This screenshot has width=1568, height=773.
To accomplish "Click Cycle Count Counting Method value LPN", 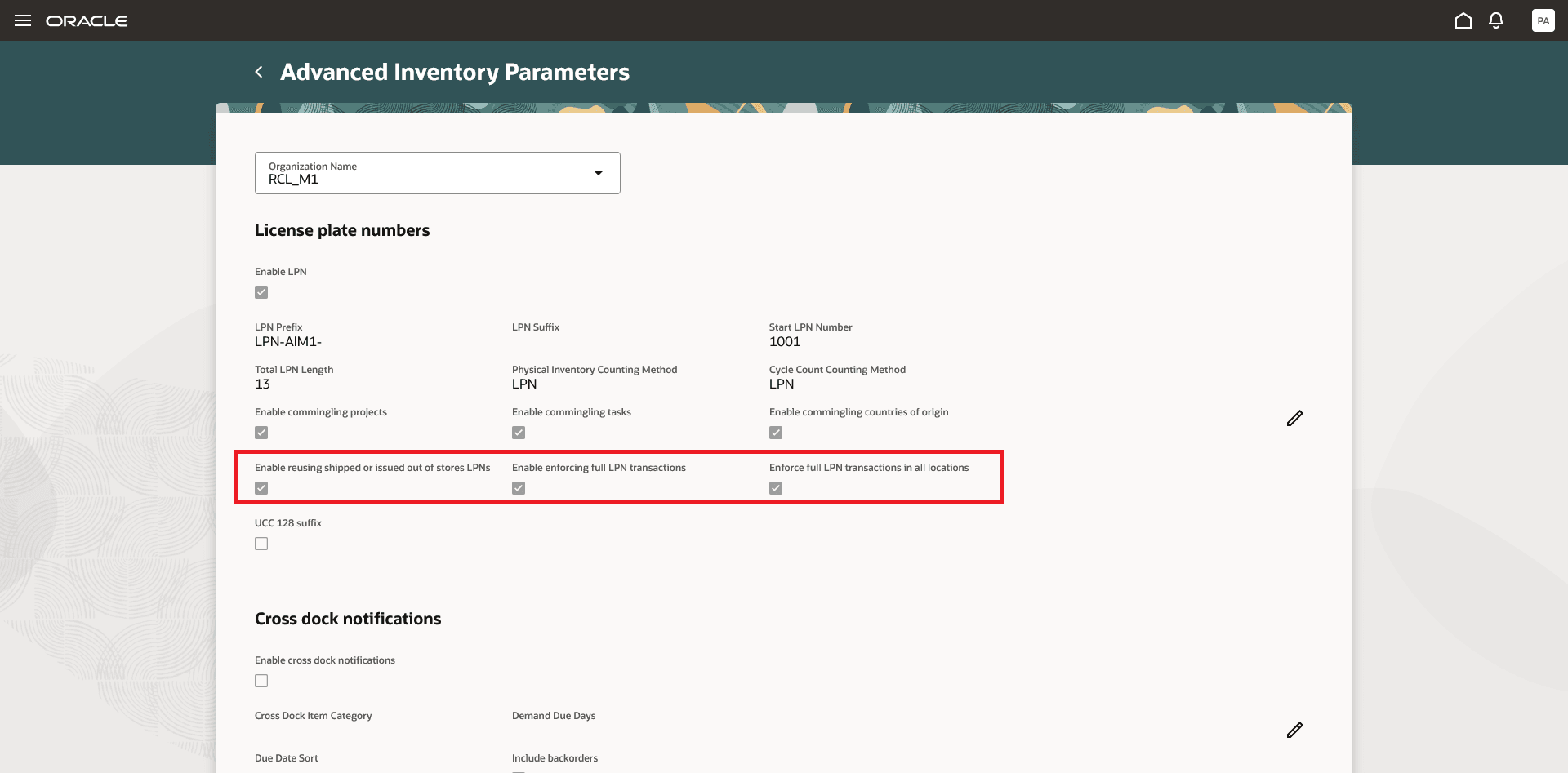I will point(782,384).
